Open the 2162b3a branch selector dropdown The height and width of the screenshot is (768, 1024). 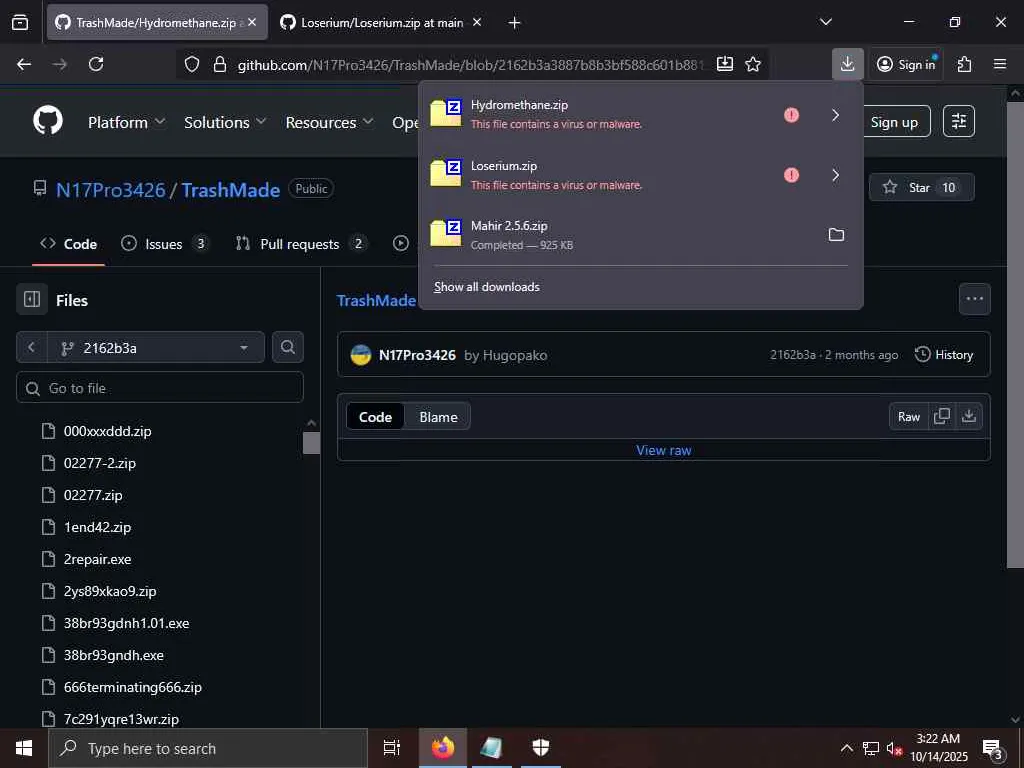pyautogui.click(x=155, y=347)
